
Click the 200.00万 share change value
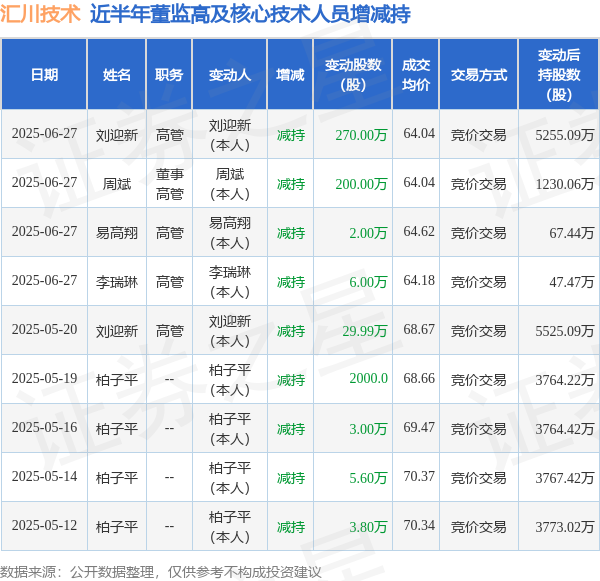pos(361,184)
